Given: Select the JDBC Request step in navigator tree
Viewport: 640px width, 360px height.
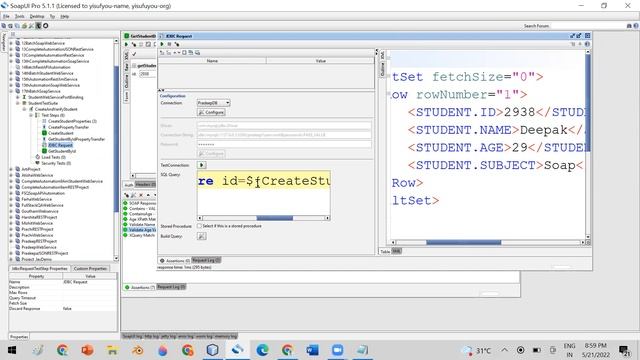Looking at the screenshot, I should [60, 145].
